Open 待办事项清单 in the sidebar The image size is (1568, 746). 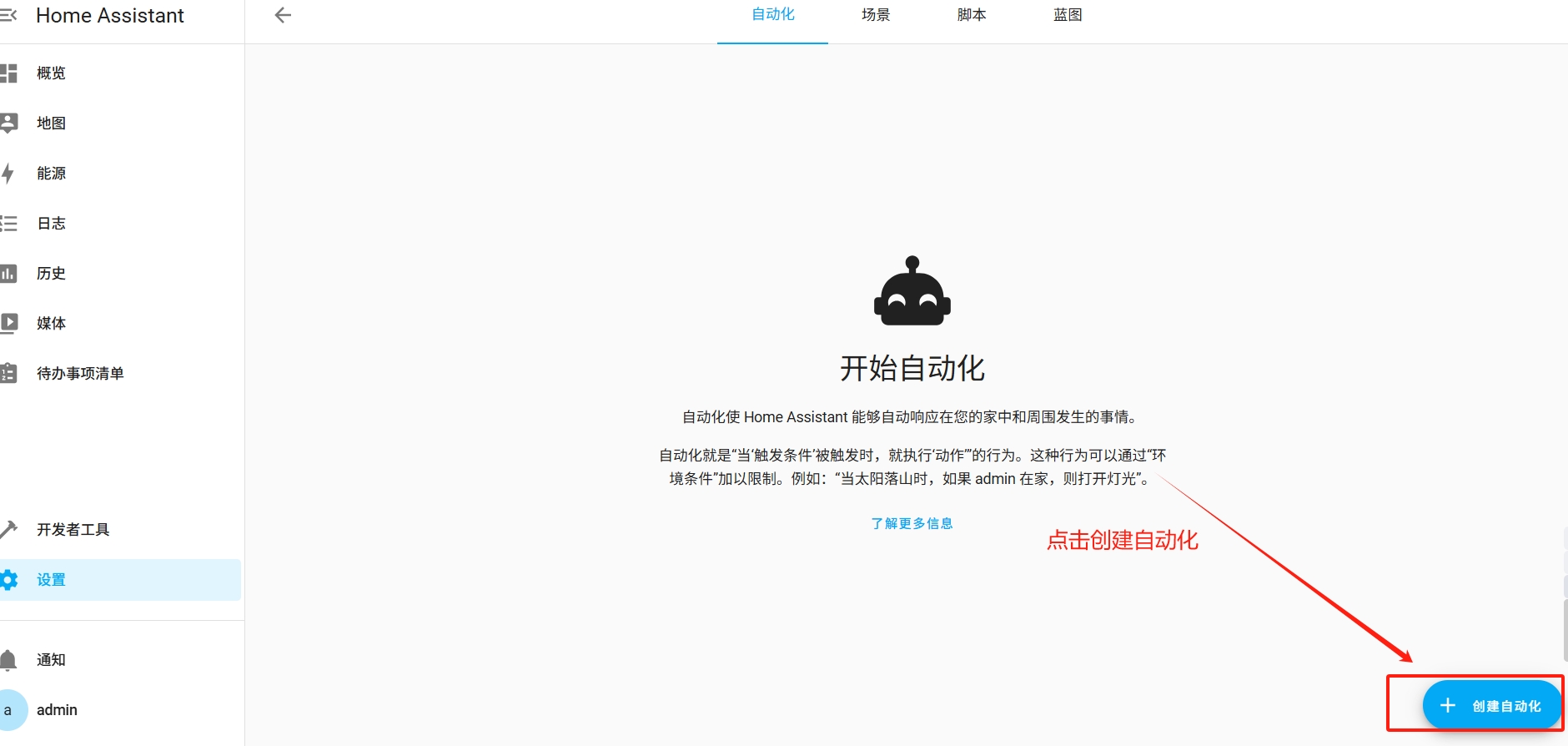click(120, 374)
